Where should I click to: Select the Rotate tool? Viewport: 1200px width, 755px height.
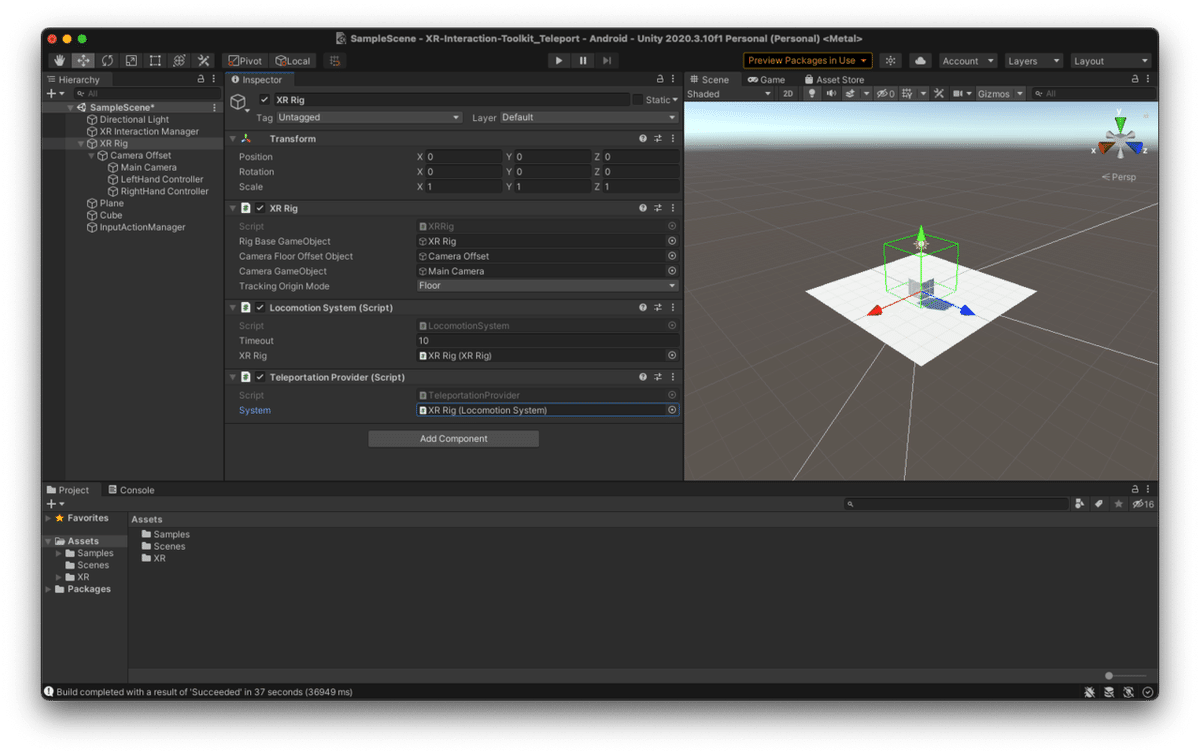(107, 61)
